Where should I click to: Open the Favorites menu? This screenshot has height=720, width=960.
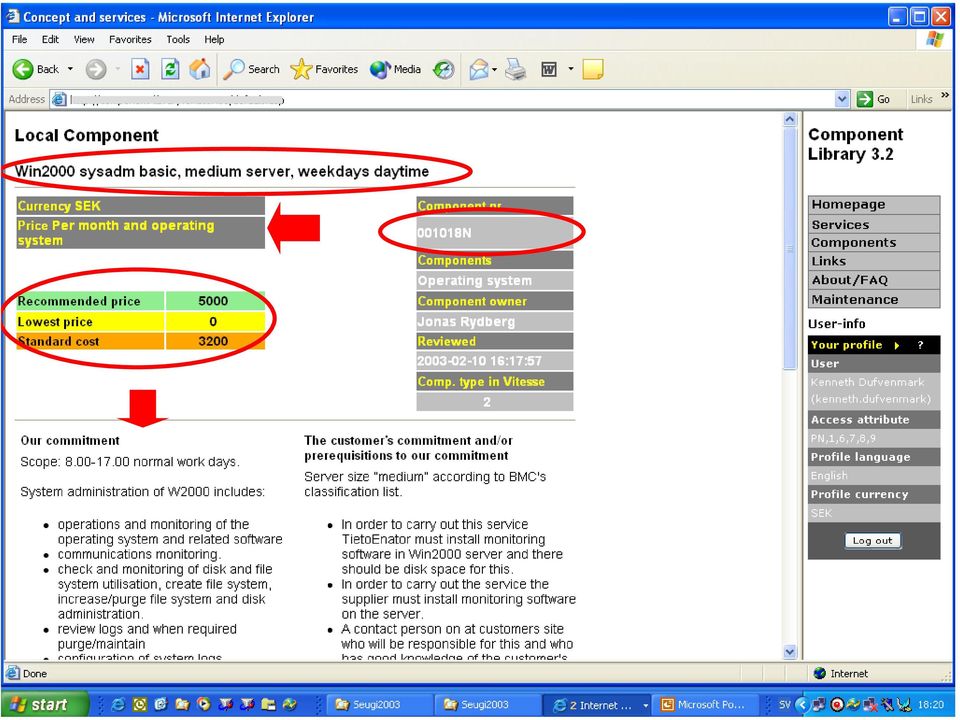point(130,39)
